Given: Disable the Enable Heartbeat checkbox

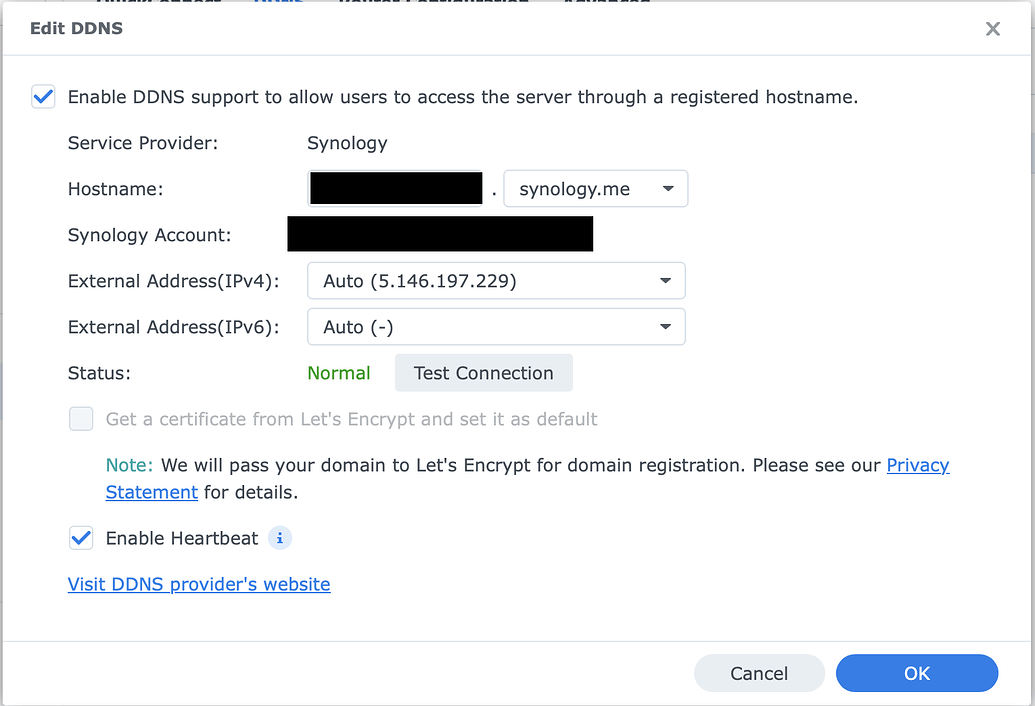Looking at the screenshot, I should pos(81,538).
